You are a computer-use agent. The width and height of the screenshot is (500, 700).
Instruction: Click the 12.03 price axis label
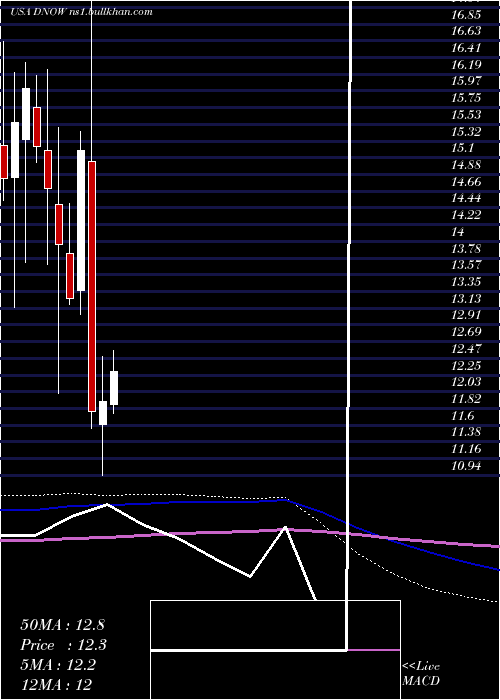click(466, 382)
